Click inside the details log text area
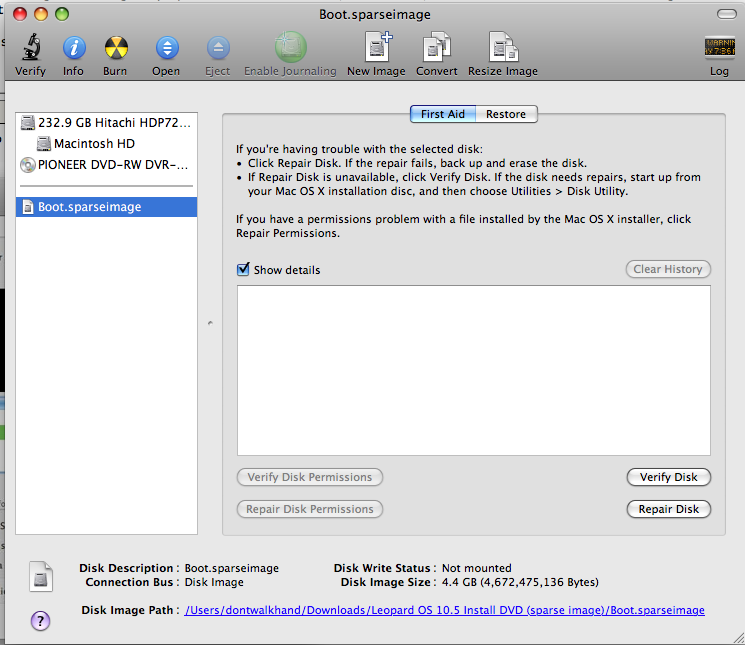Viewport: 745px width, 645px height. click(x=474, y=370)
